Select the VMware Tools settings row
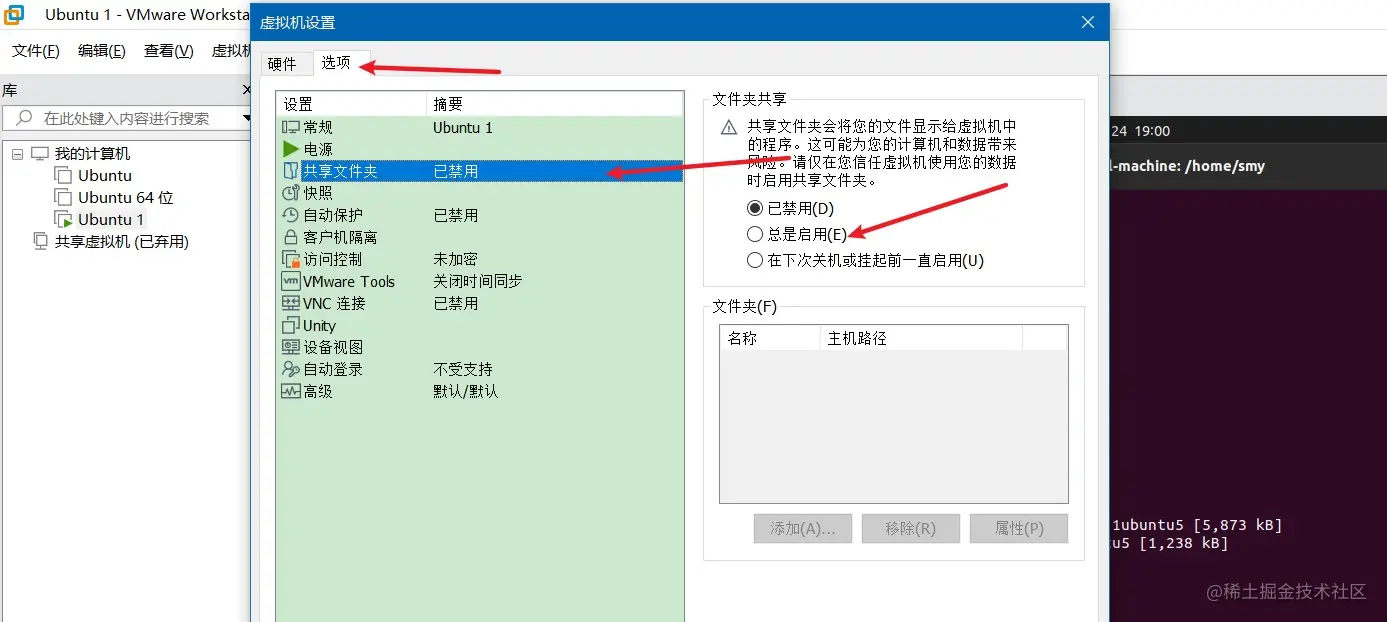The width and height of the screenshot is (1387, 622). coord(480,281)
